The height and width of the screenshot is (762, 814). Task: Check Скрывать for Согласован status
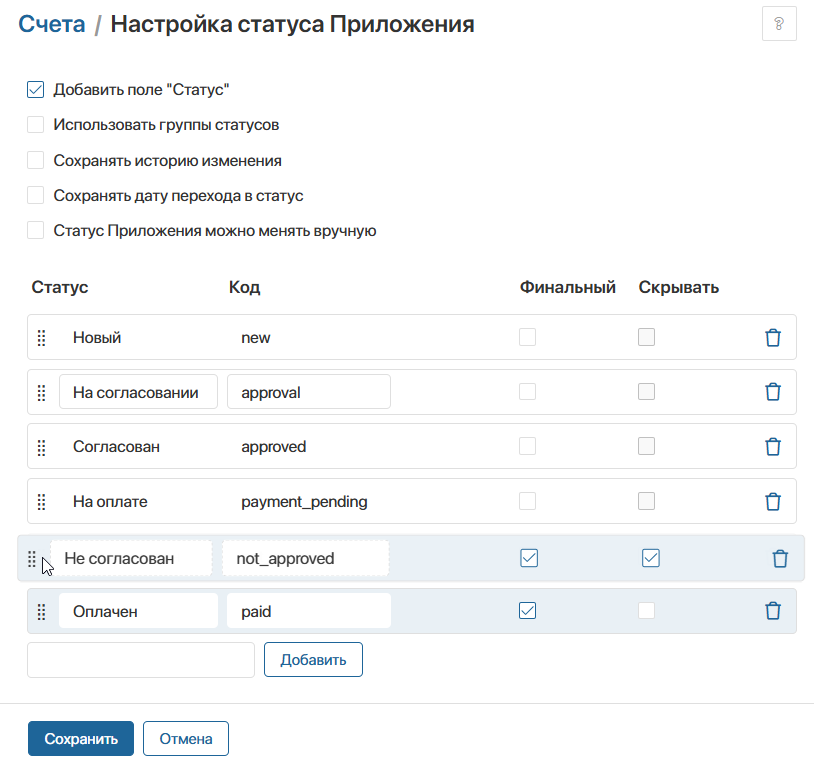[646, 446]
